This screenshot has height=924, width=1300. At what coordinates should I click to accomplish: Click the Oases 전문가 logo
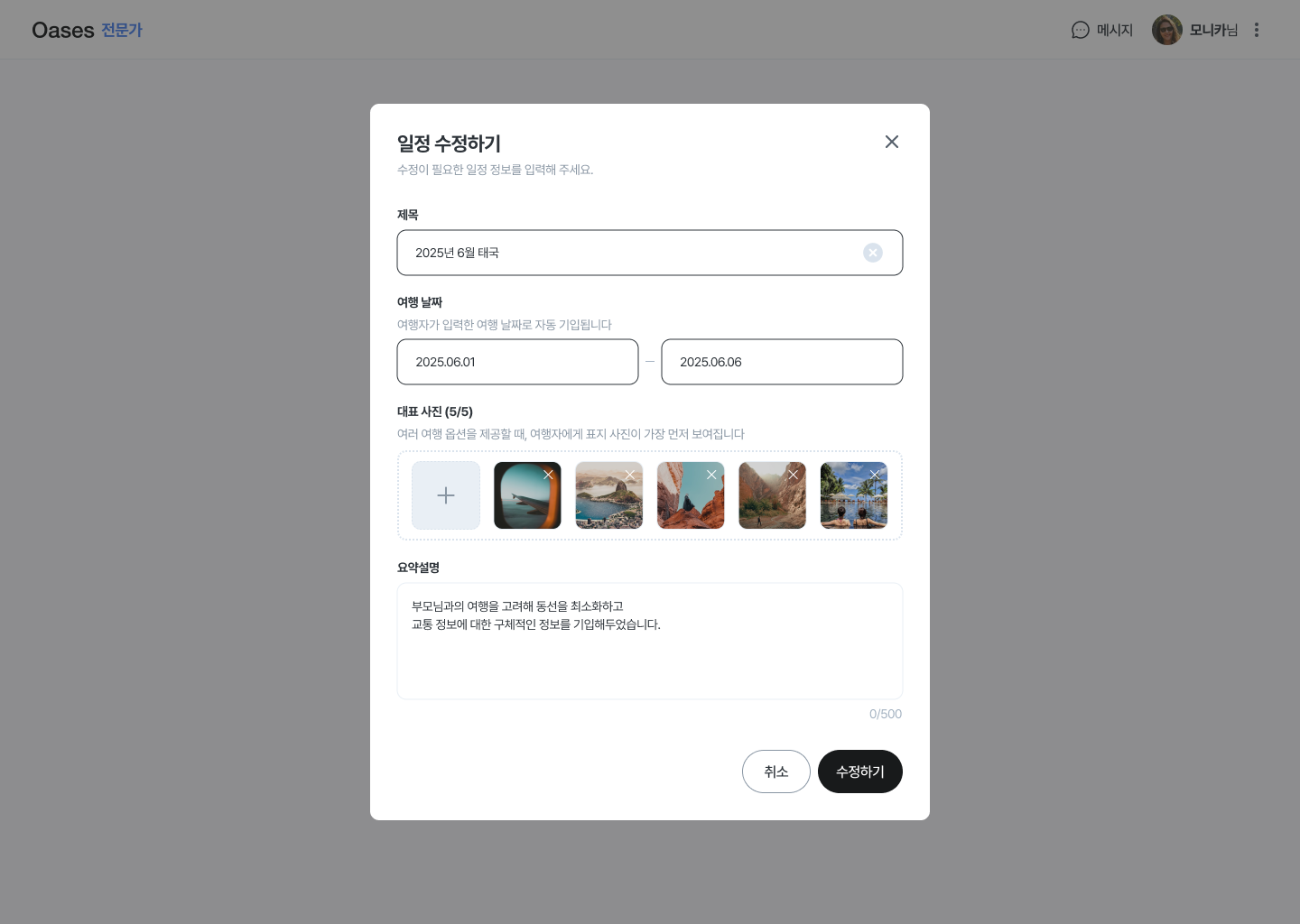[x=88, y=30]
